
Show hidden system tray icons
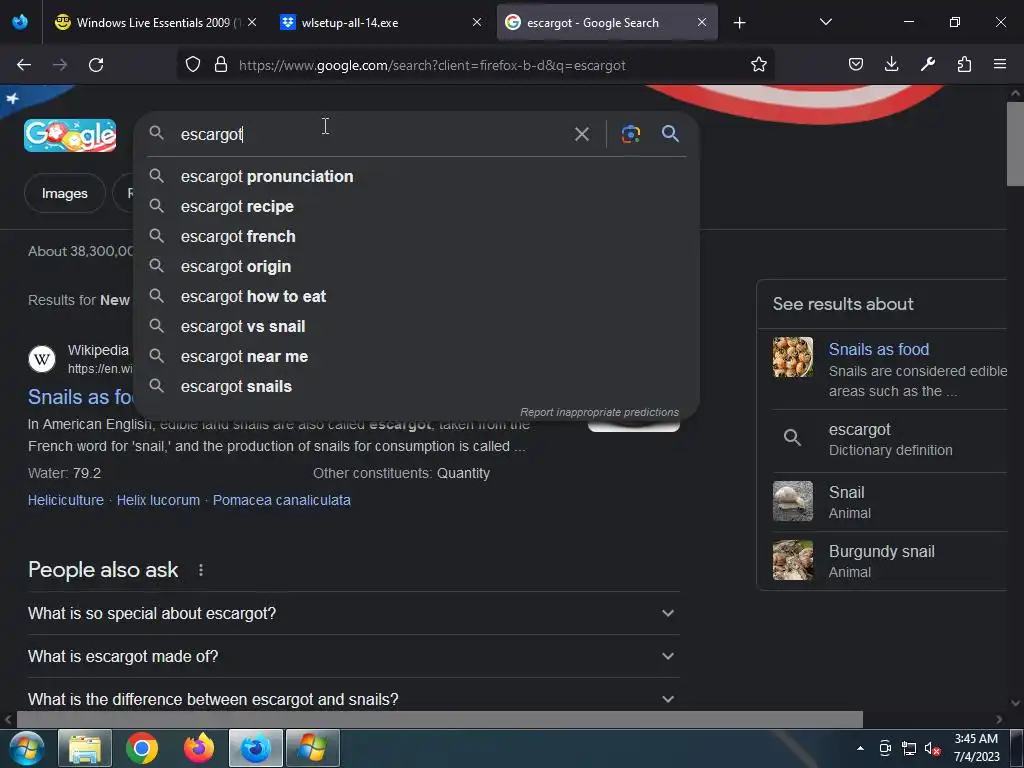click(860, 748)
